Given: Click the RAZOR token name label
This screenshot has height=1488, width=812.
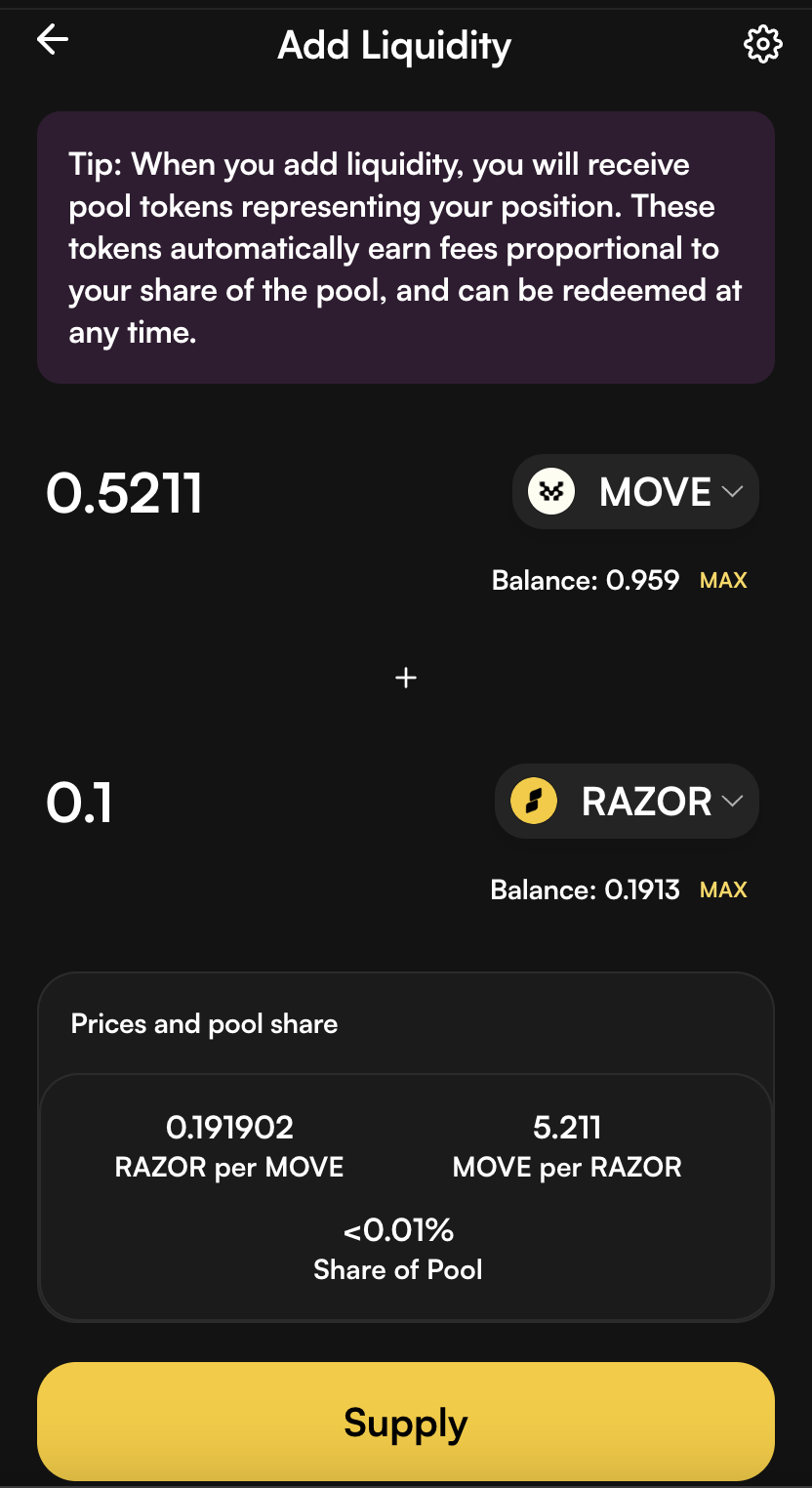Looking at the screenshot, I should tap(646, 802).
